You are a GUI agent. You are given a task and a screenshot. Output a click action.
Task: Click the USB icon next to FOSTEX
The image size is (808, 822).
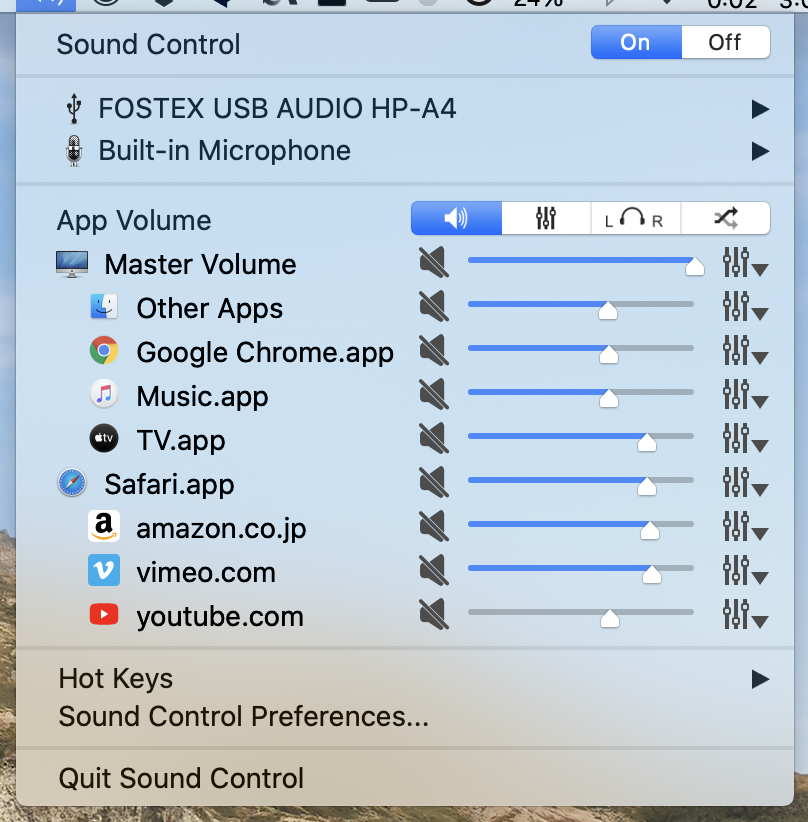74,109
